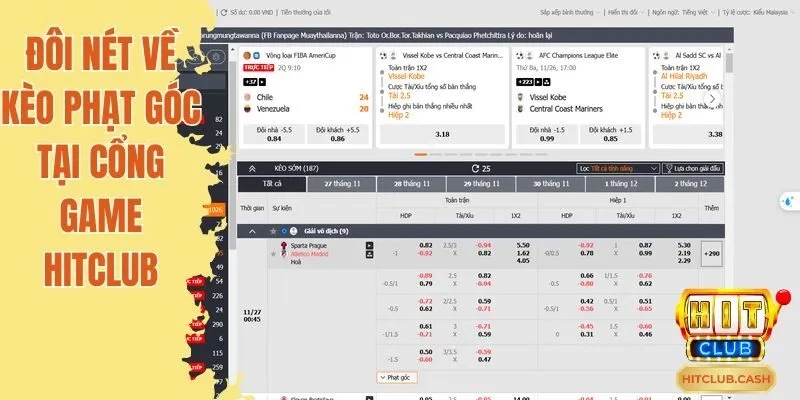Viewport: 800px width, 400px height.
Task: Click the soccer ball icon on AFC Champions card
Action: (520, 55)
